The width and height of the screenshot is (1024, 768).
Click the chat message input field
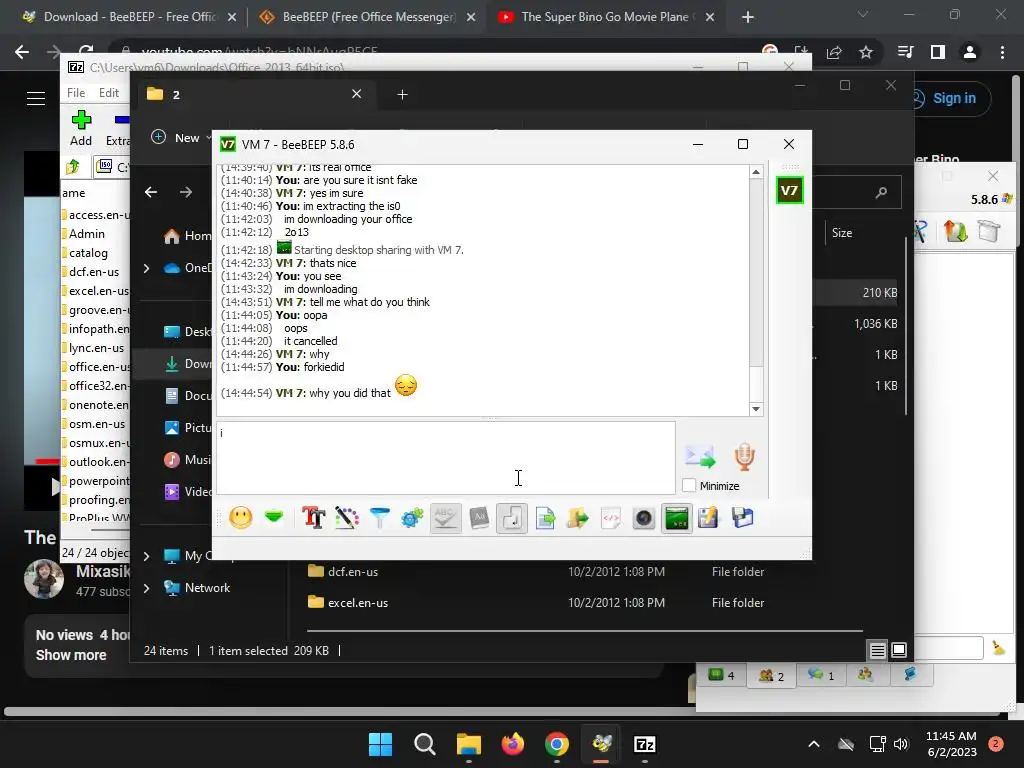(446, 458)
